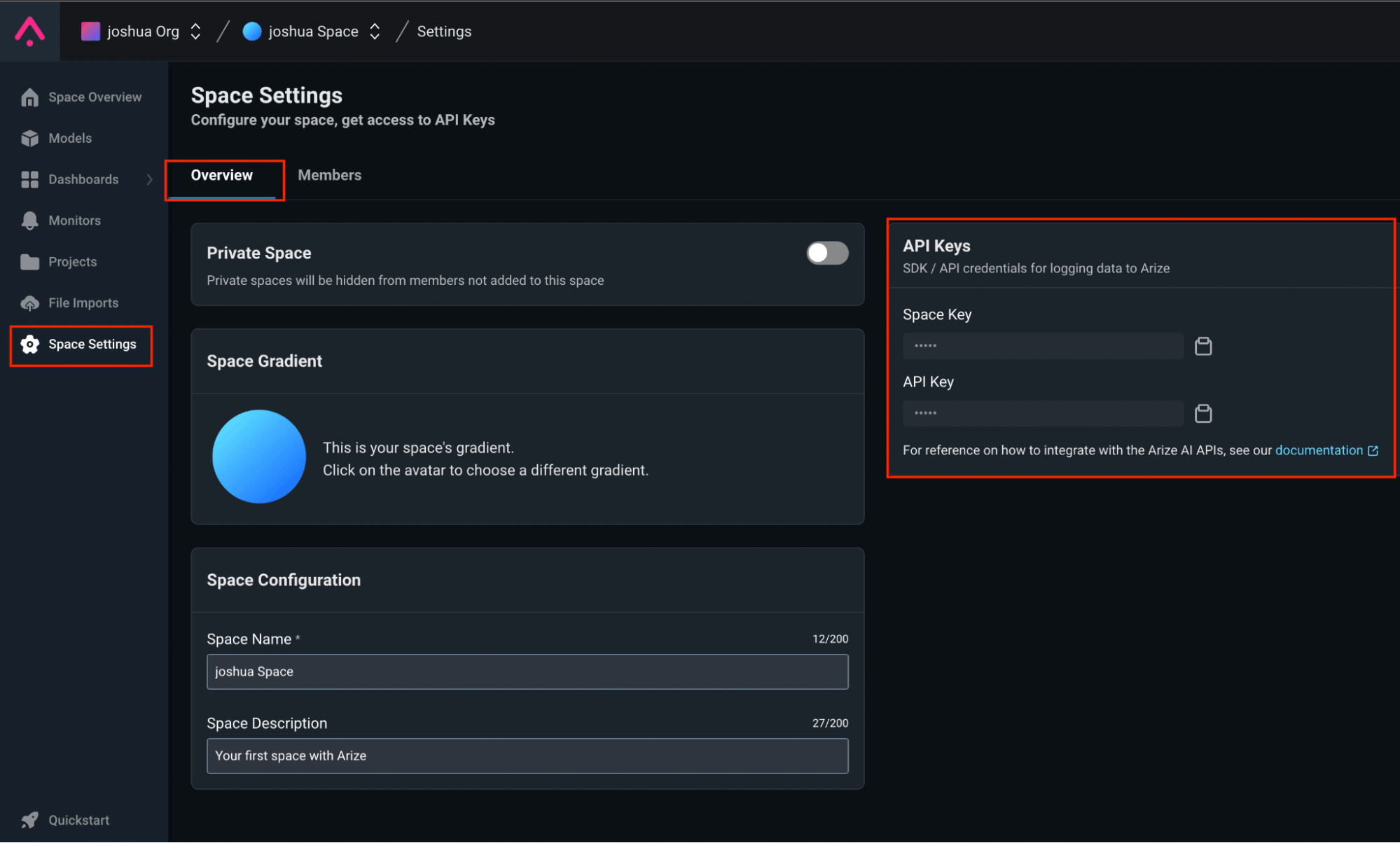Screen dimensions: 1400x843
Task: Select the Overview tab
Action: coord(222,175)
